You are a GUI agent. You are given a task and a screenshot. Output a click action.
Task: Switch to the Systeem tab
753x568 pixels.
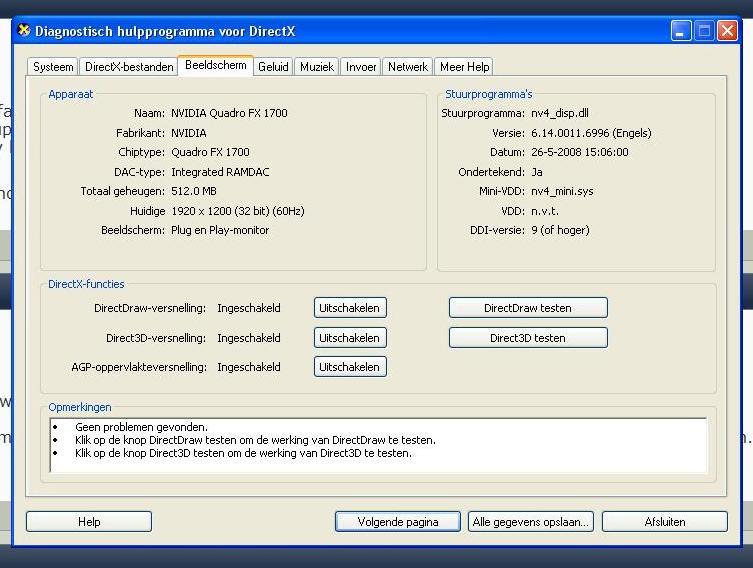(53, 67)
